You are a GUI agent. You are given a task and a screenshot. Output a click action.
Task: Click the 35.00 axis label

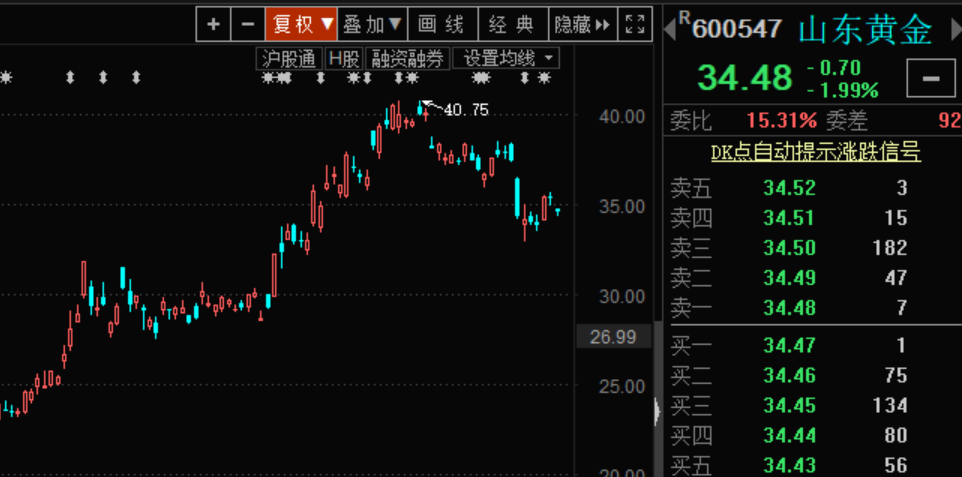pos(621,207)
